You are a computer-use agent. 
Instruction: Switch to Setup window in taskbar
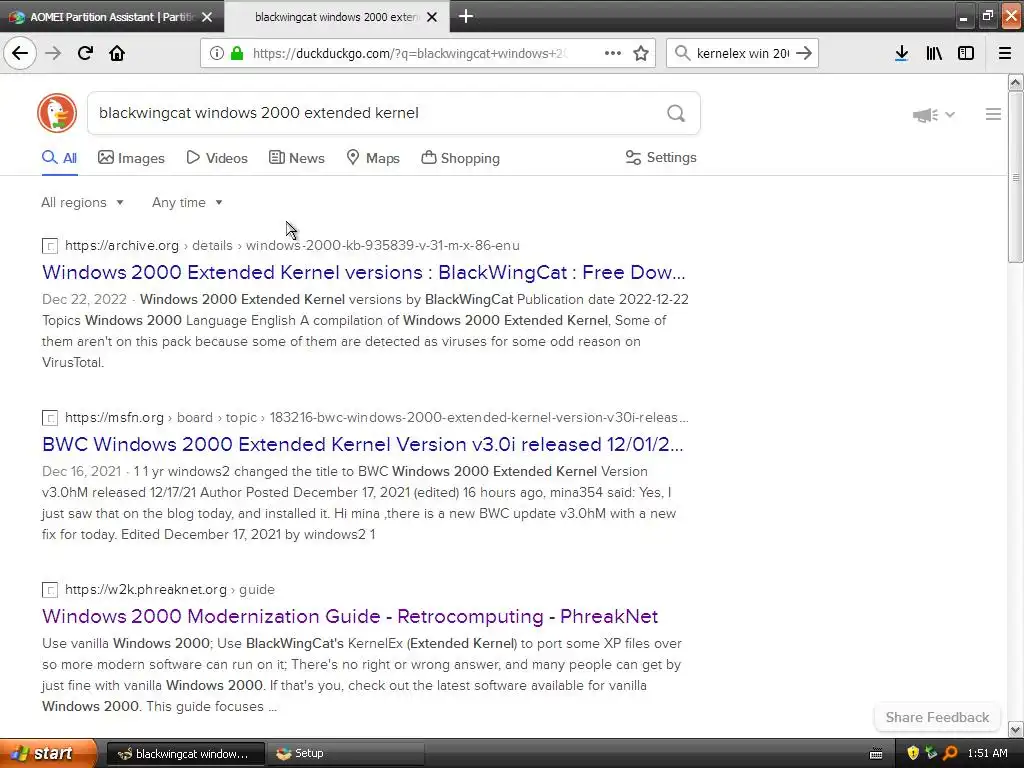click(x=347, y=754)
